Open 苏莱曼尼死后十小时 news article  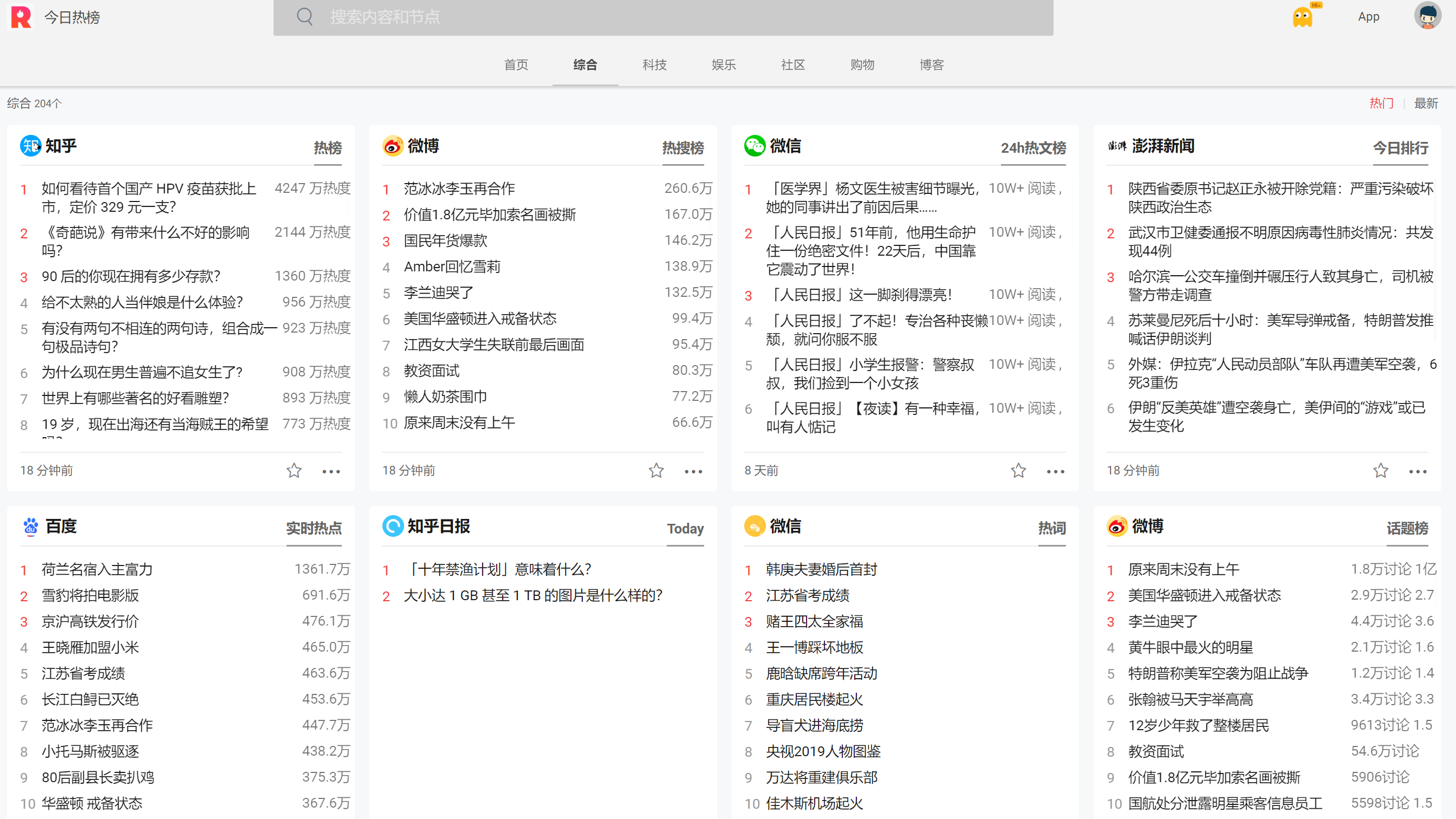(x=1280, y=329)
